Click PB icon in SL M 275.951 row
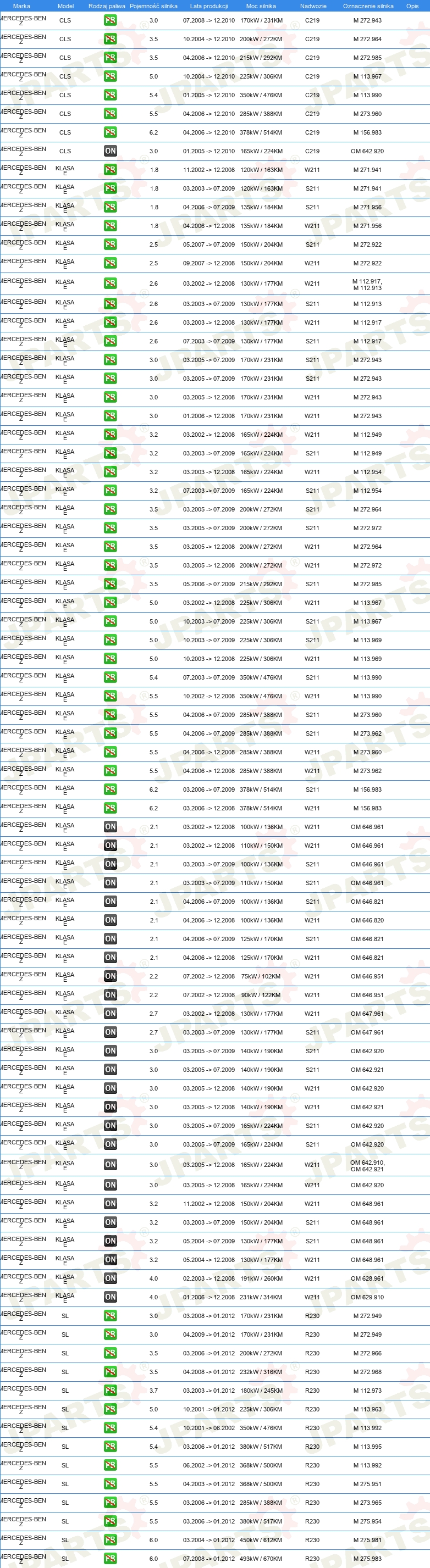 [x=110, y=1483]
